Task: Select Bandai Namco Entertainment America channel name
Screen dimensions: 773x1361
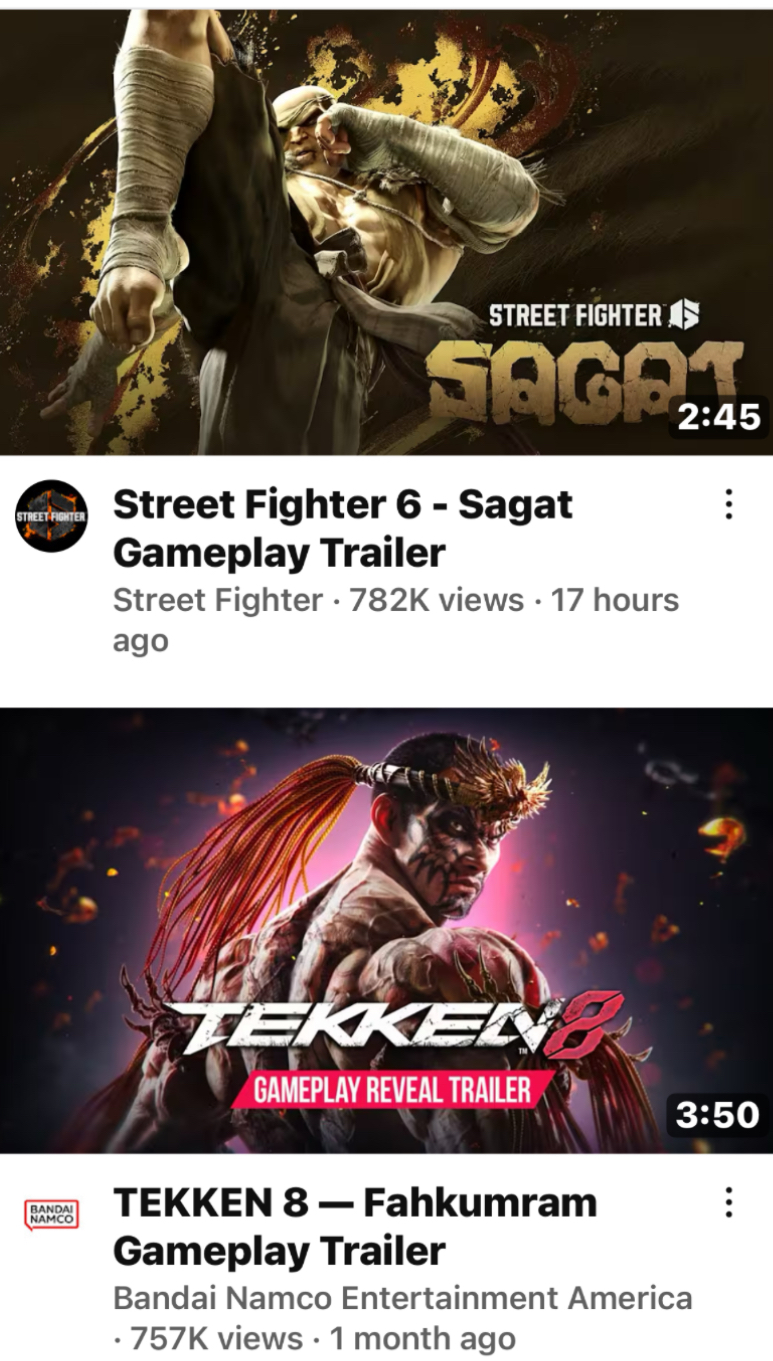Action: [x=403, y=1298]
